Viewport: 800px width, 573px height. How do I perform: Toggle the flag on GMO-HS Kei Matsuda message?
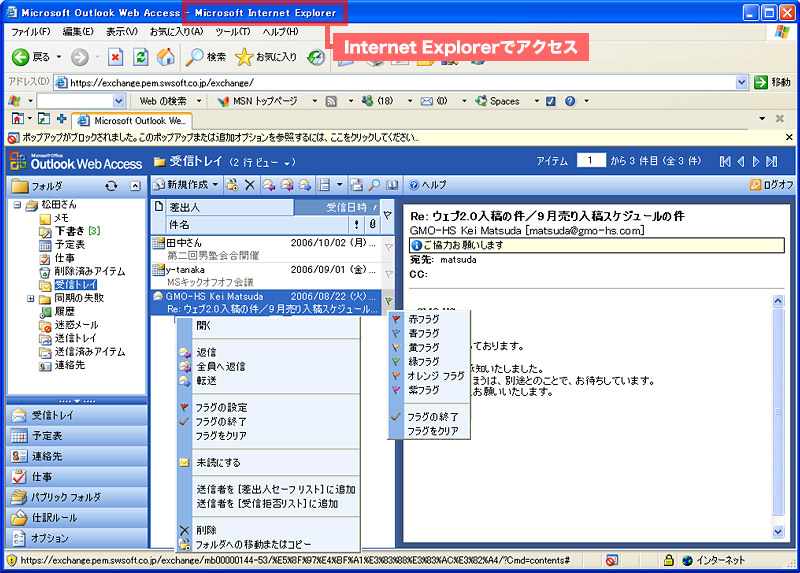coord(388,301)
